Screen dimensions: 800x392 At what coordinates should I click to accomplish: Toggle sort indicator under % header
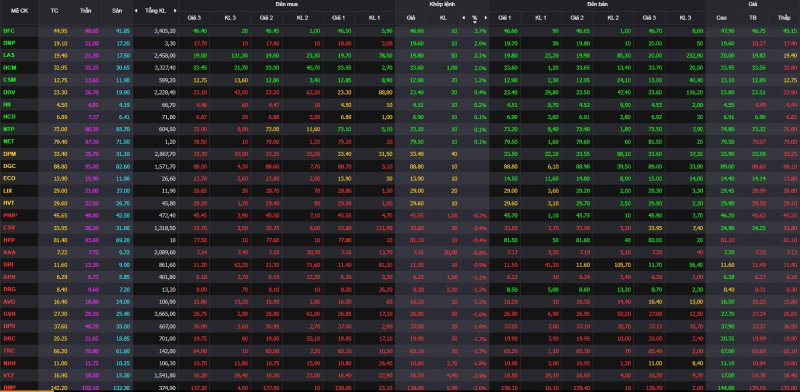[x=474, y=22]
